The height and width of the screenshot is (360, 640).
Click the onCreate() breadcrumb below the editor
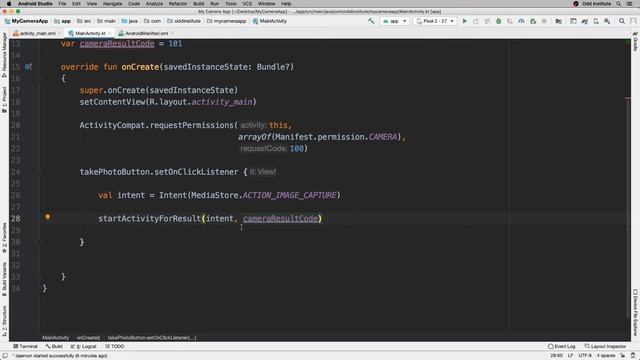88,338
